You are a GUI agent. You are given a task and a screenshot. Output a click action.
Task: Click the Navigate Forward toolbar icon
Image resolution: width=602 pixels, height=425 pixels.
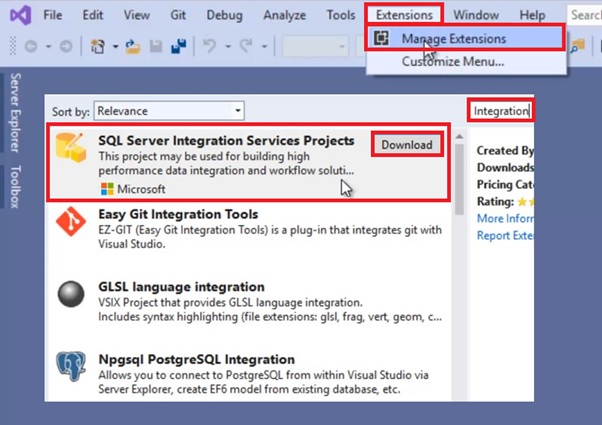pos(66,46)
